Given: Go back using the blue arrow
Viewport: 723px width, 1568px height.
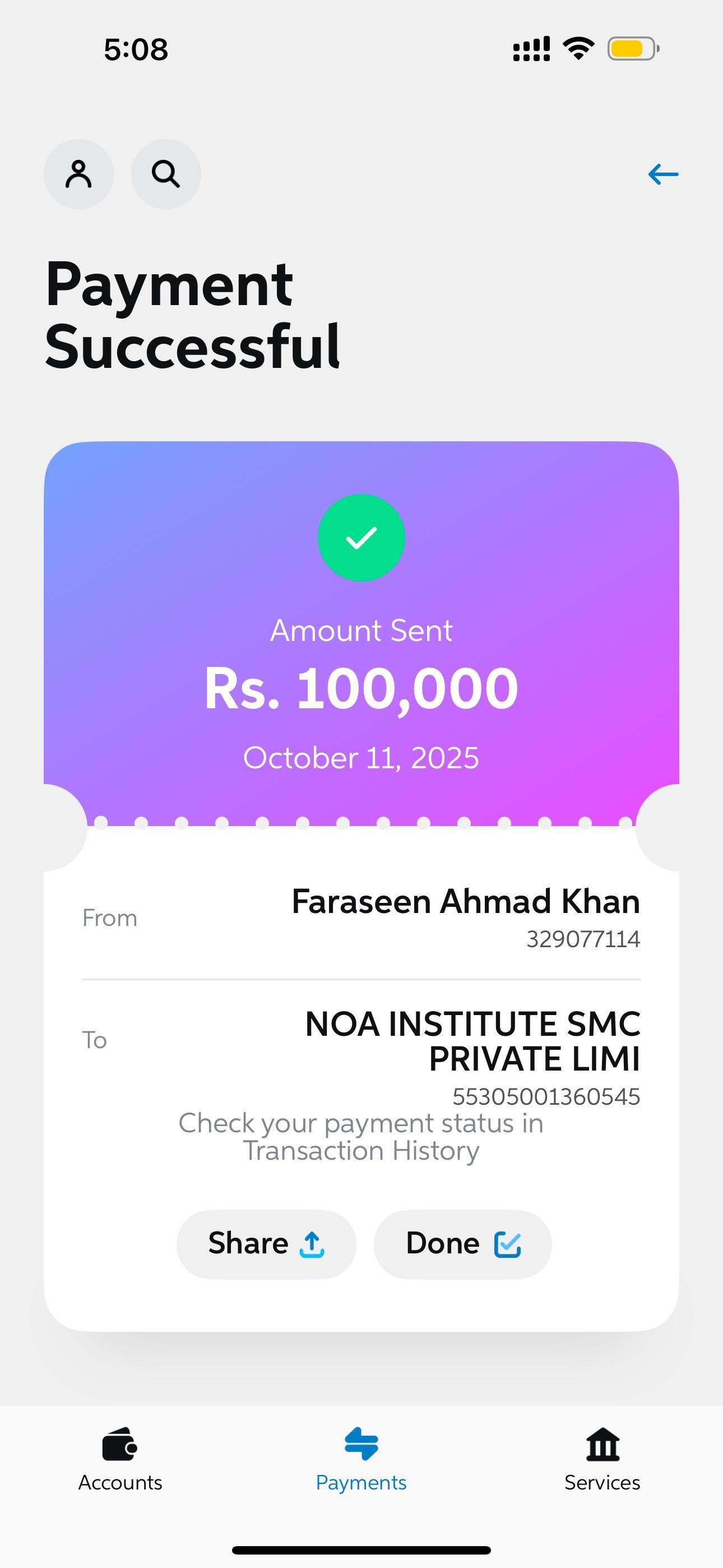Looking at the screenshot, I should pyautogui.click(x=662, y=175).
